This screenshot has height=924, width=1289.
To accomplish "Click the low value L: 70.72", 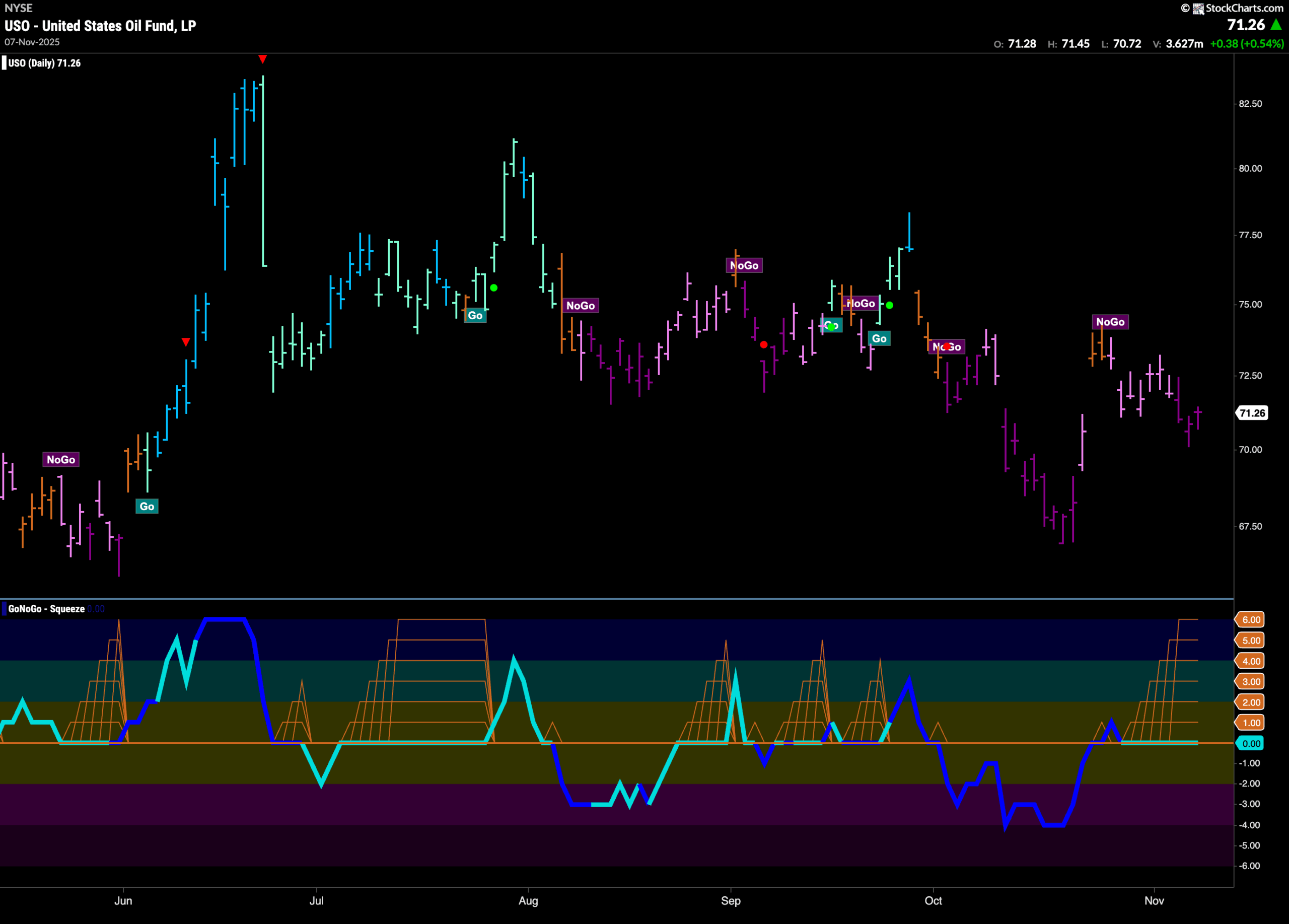I will pos(1121,44).
